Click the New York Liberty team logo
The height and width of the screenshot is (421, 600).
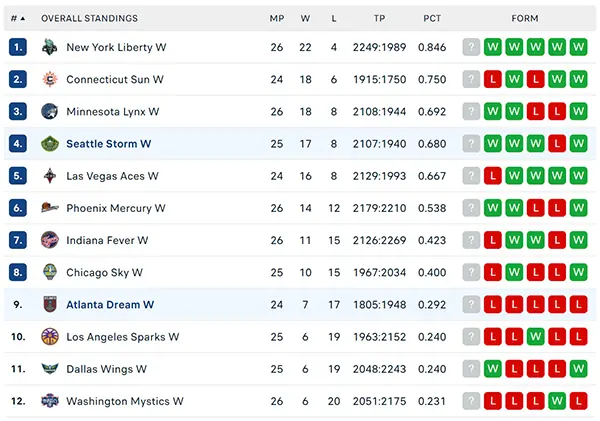coord(50,47)
